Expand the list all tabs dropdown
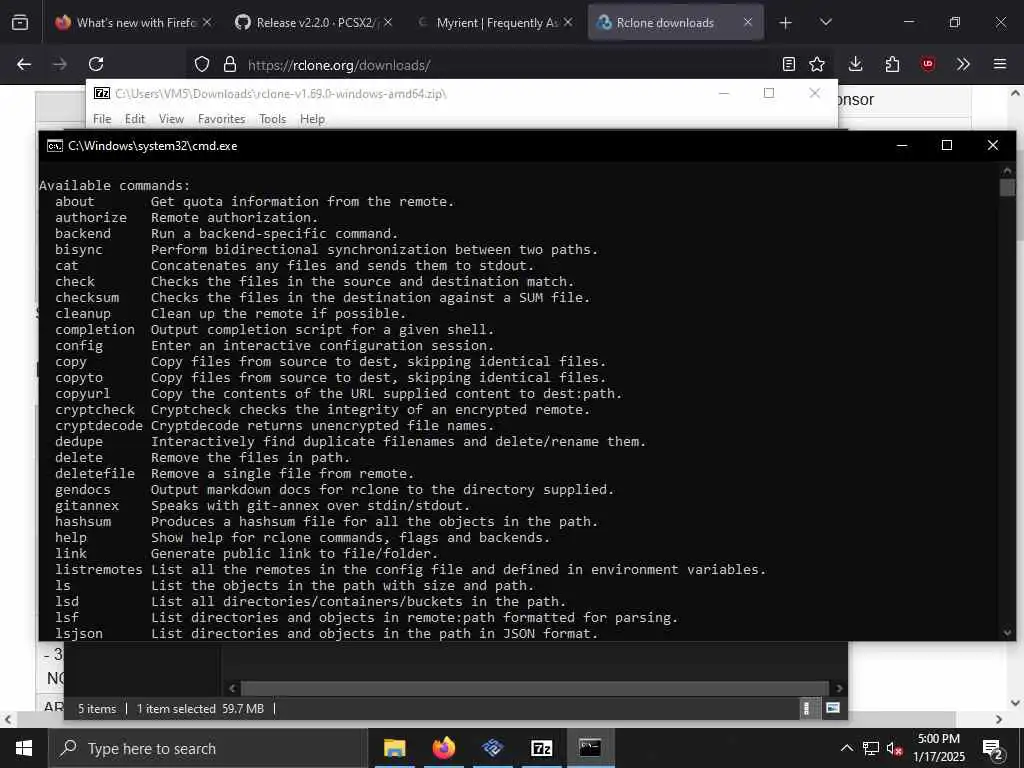 [x=825, y=23]
